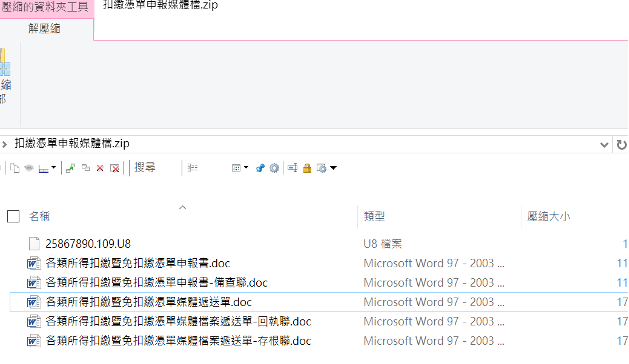Click the refresh button beside address bar
This screenshot has height=364, width=629.
point(621,145)
